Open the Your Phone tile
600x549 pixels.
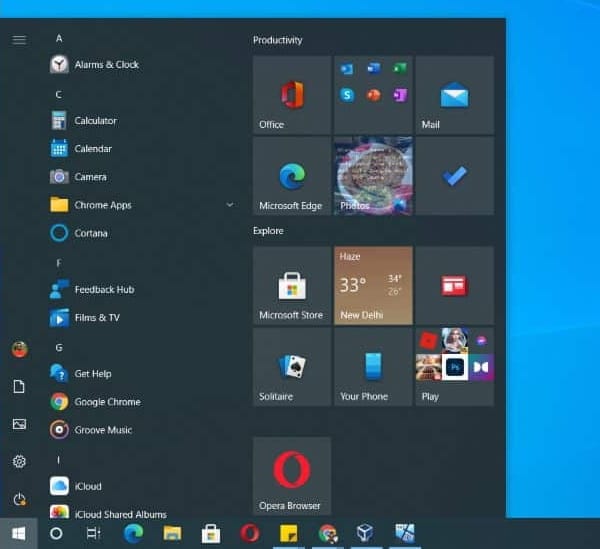[x=373, y=367]
